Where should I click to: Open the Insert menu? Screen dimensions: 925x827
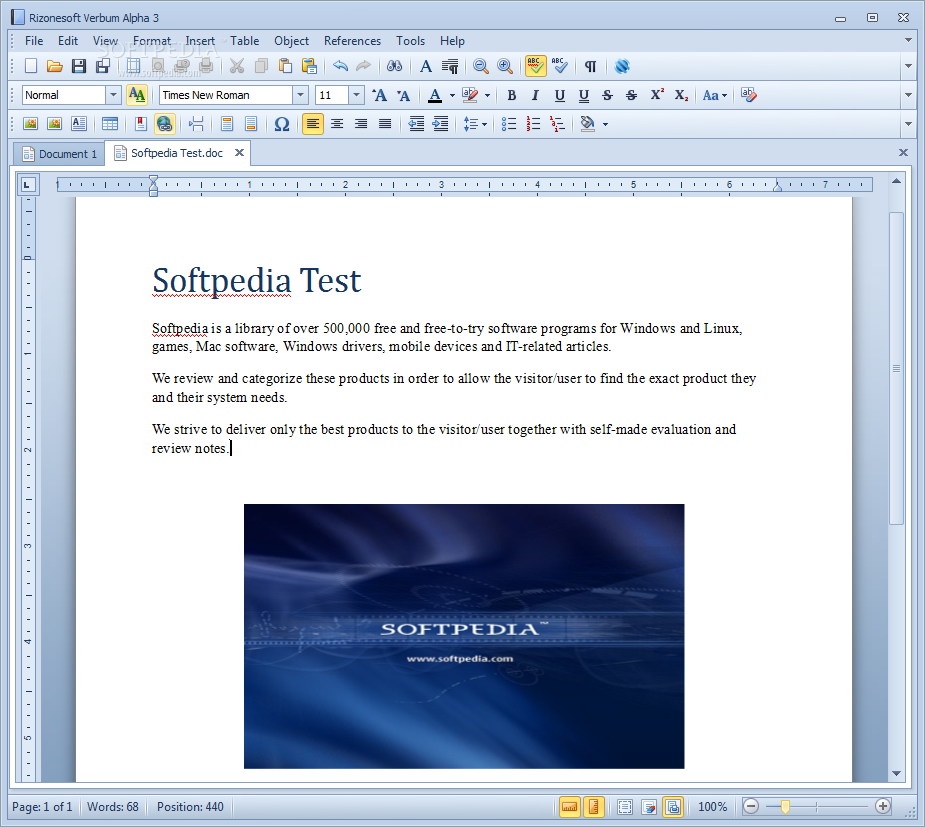click(x=200, y=41)
